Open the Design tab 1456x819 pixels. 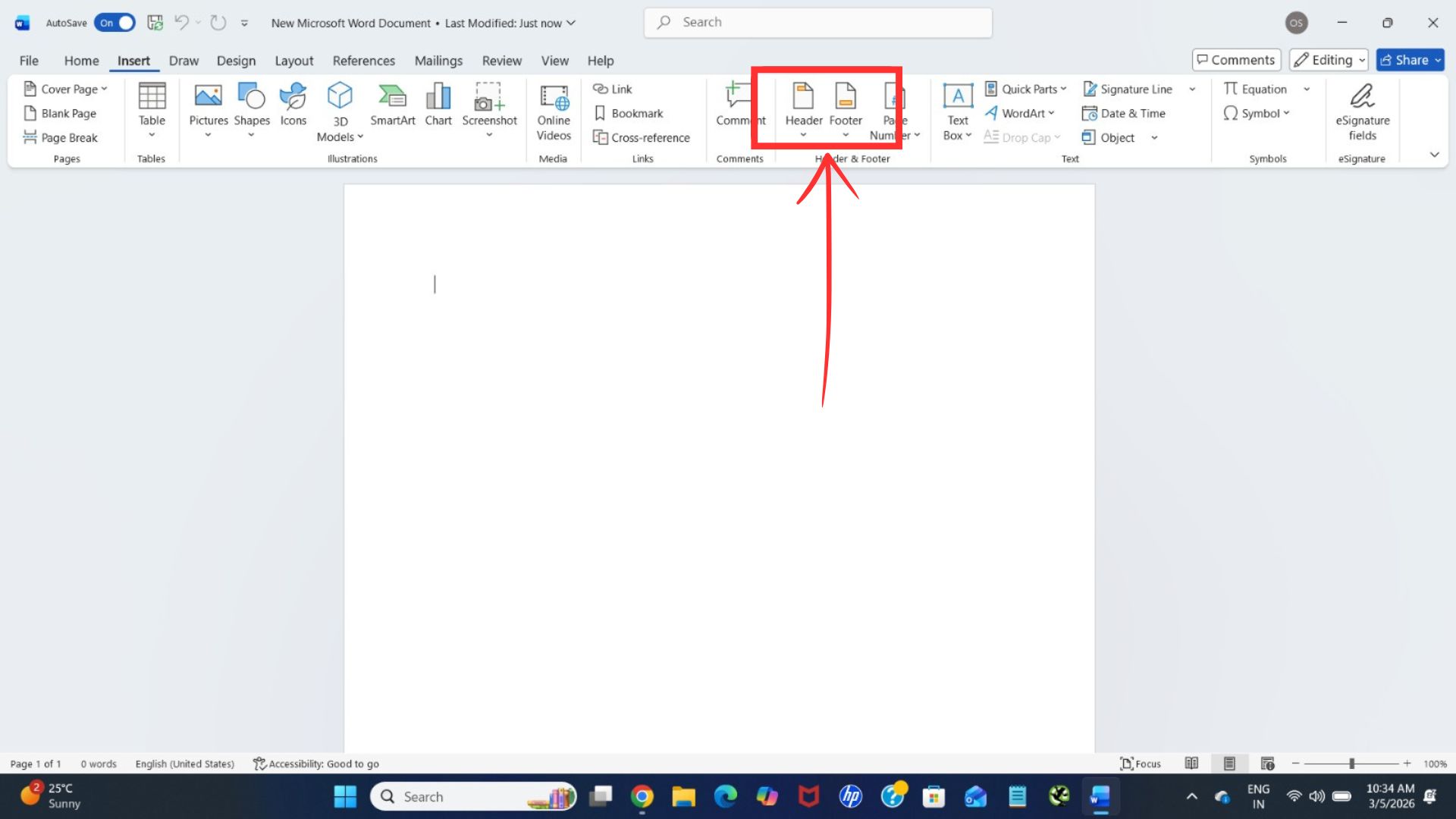click(236, 61)
